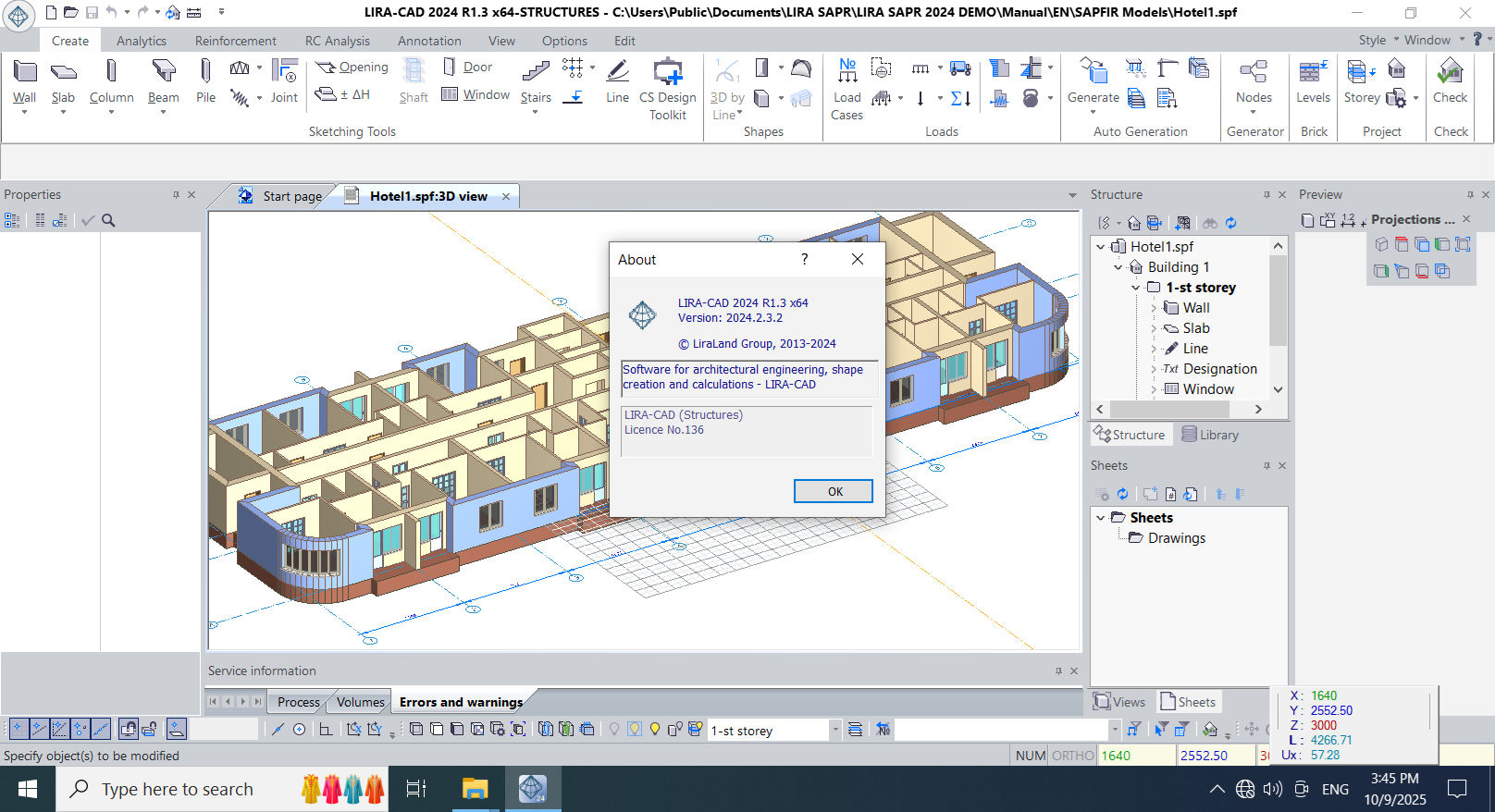The image size is (1495, 812).
Task: Open the Sheets tab at bottom
Action: (x=1189, y=702)
